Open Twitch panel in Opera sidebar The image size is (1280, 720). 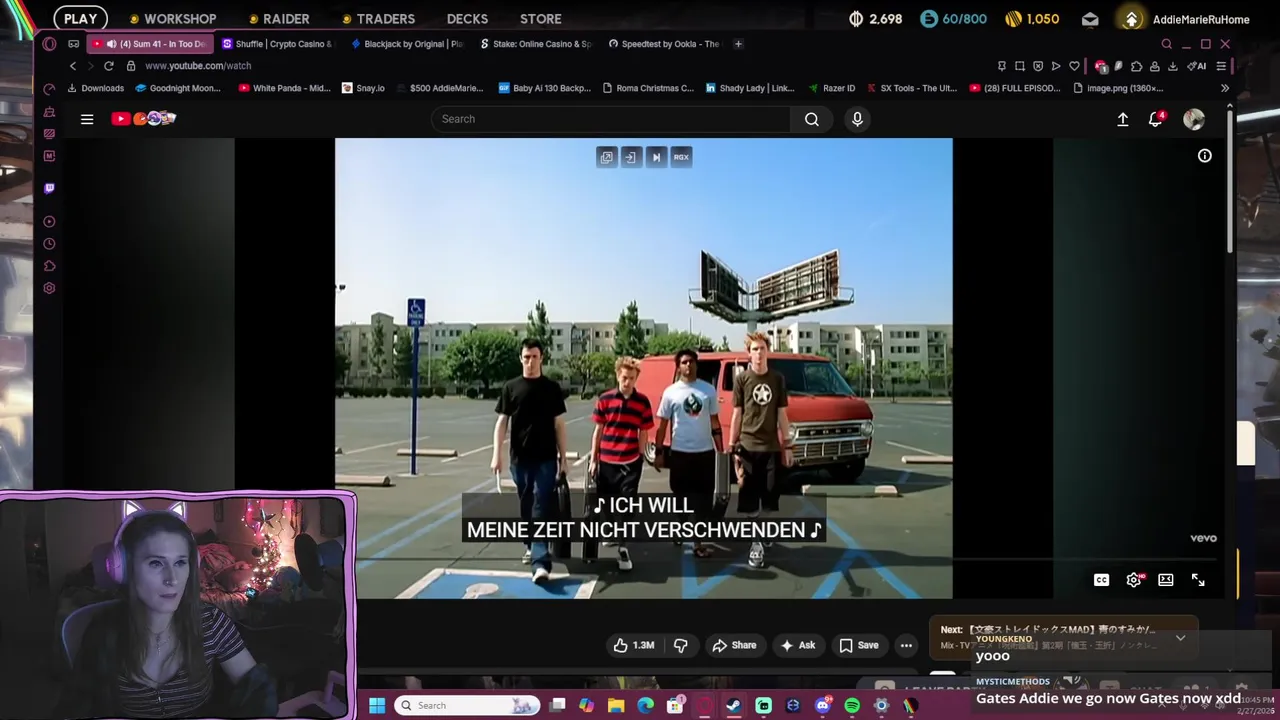click(49, 188)
